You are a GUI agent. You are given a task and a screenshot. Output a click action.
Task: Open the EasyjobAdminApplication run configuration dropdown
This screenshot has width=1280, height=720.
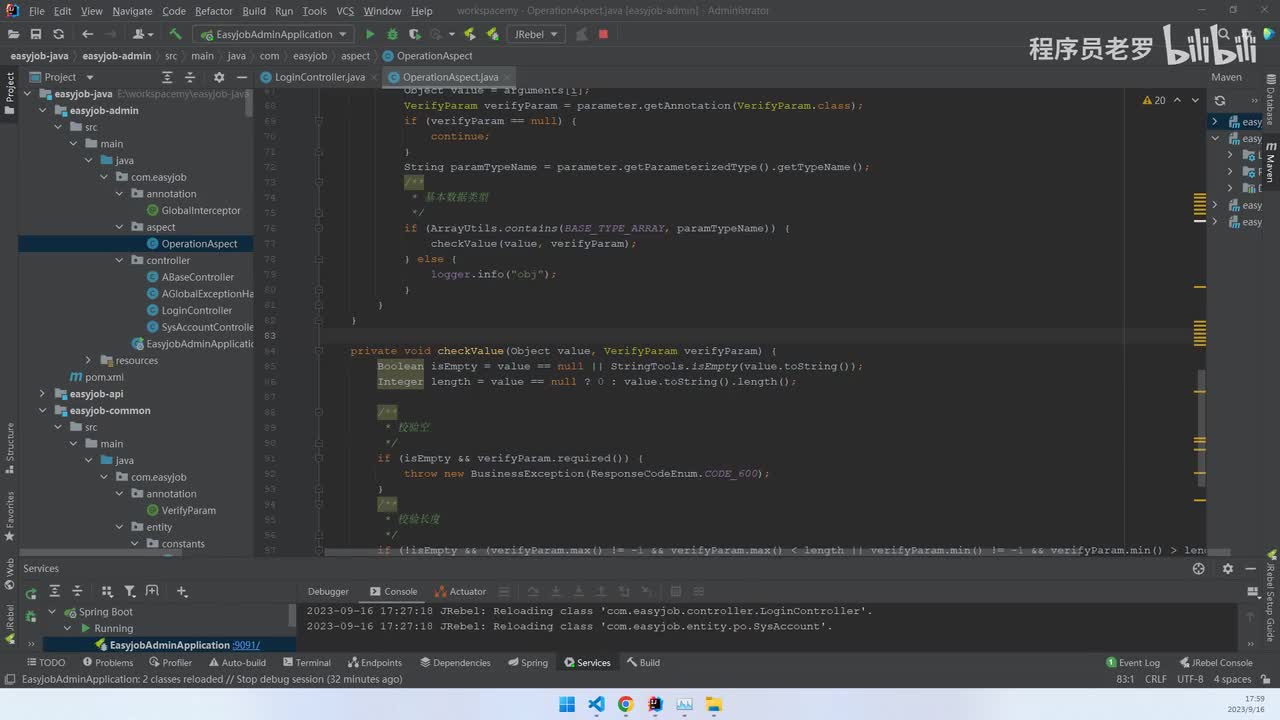[275, 34]
